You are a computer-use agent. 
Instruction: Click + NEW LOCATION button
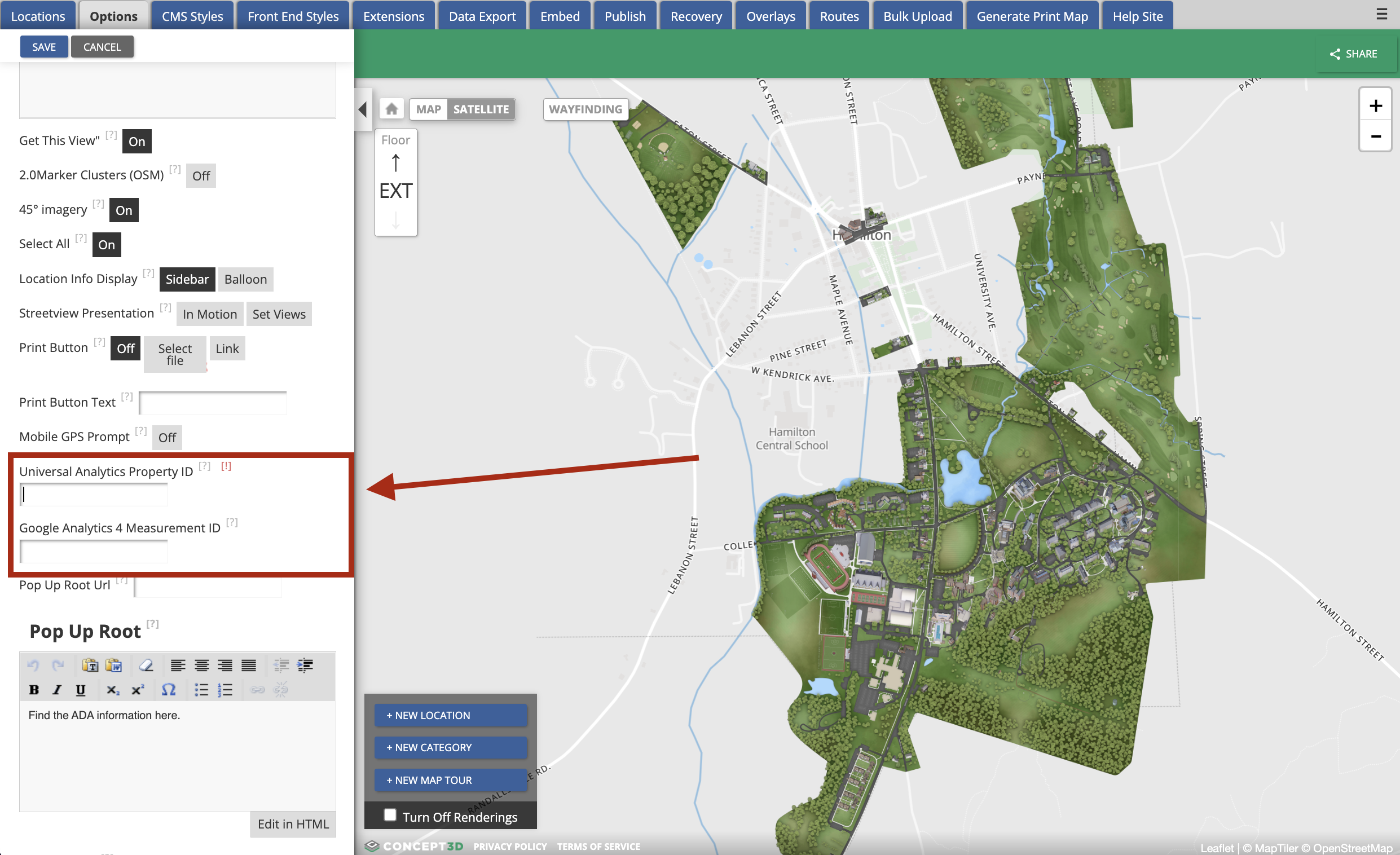[x=451, y=715]
